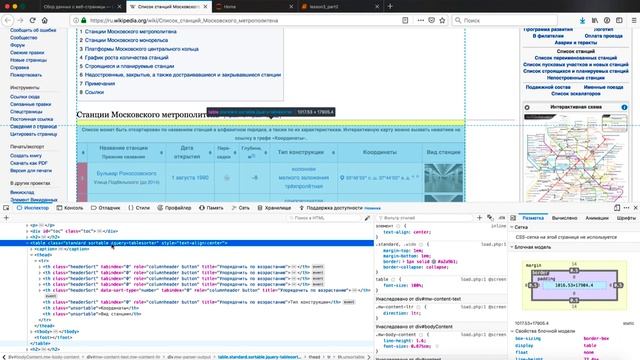Go back to the previous page

click(x=8, y=20)
